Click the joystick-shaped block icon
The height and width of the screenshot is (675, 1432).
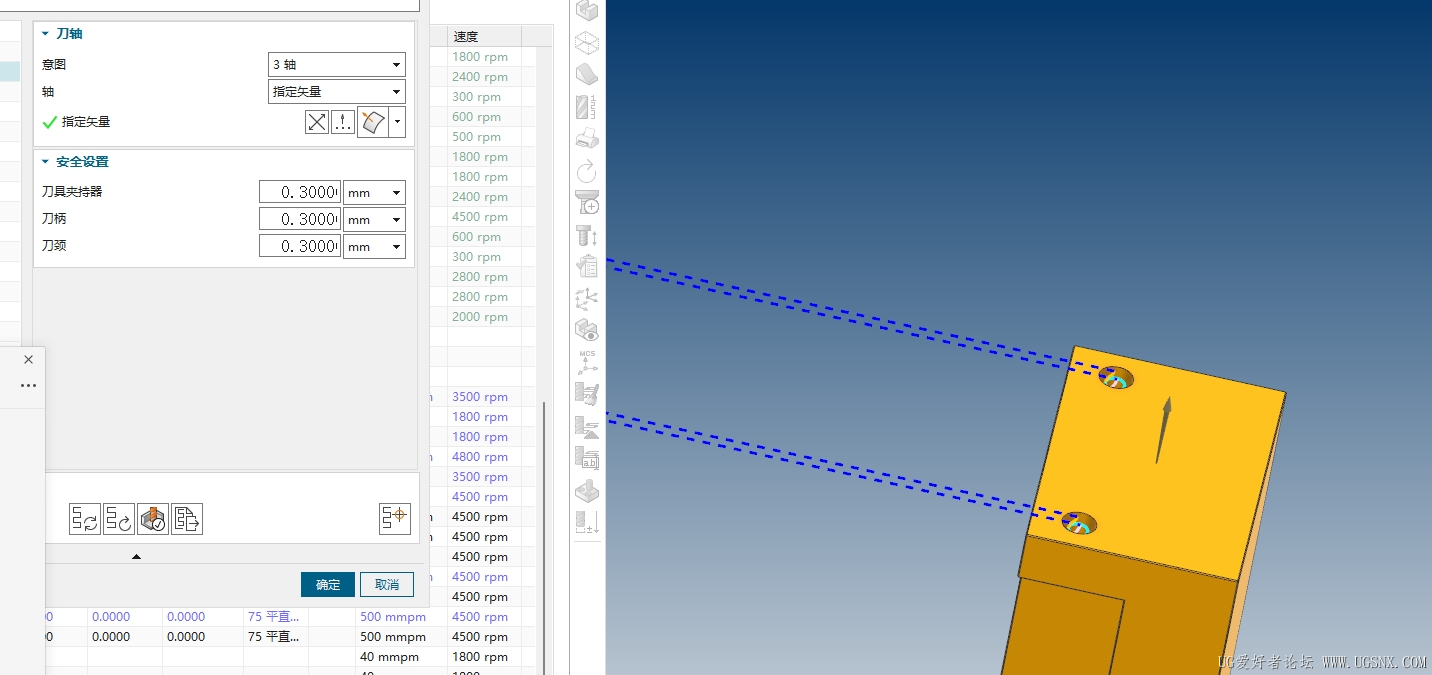tap(587, 490)
